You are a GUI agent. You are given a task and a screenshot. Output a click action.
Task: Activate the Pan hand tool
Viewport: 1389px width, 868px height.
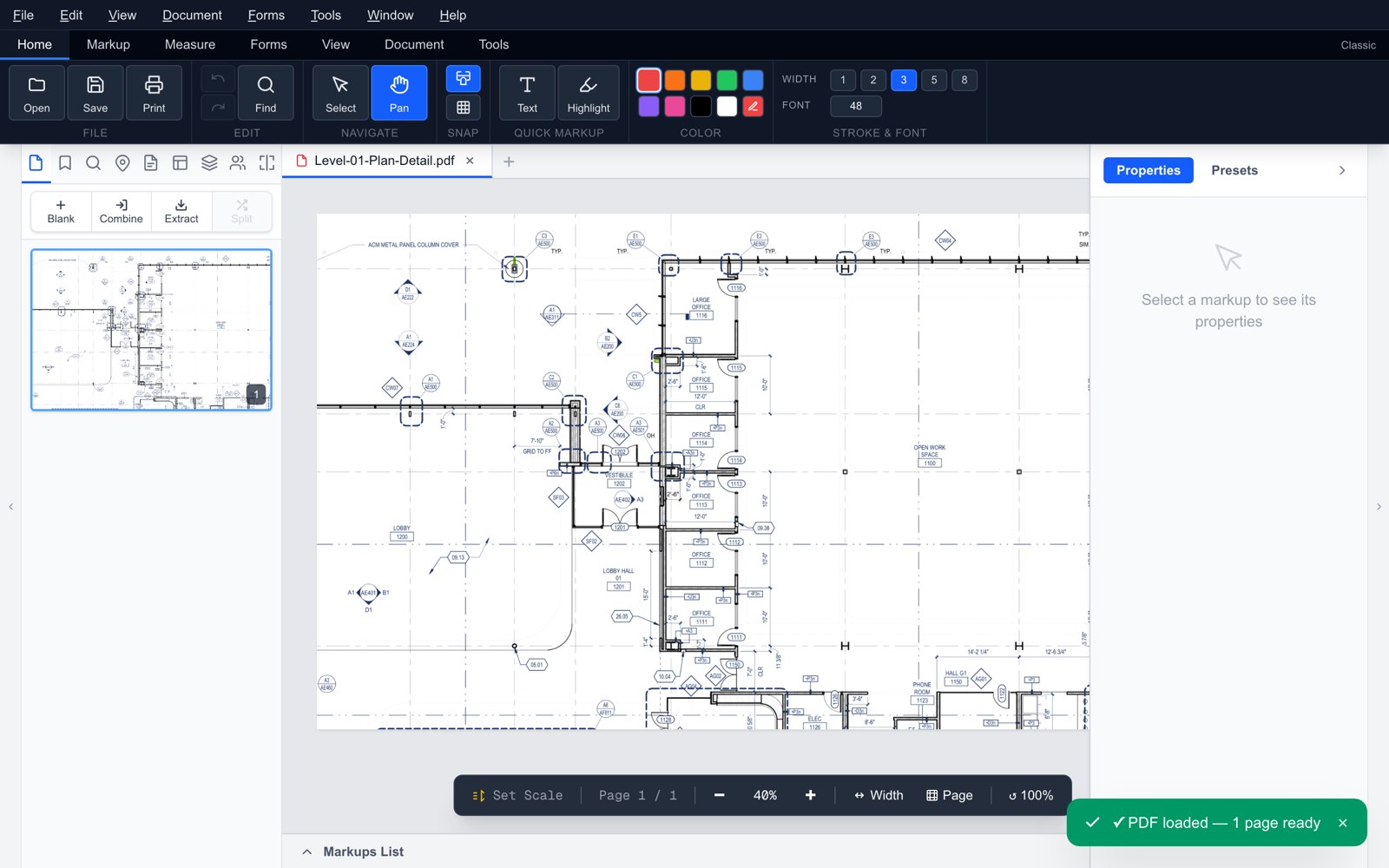tap(399, 93)
